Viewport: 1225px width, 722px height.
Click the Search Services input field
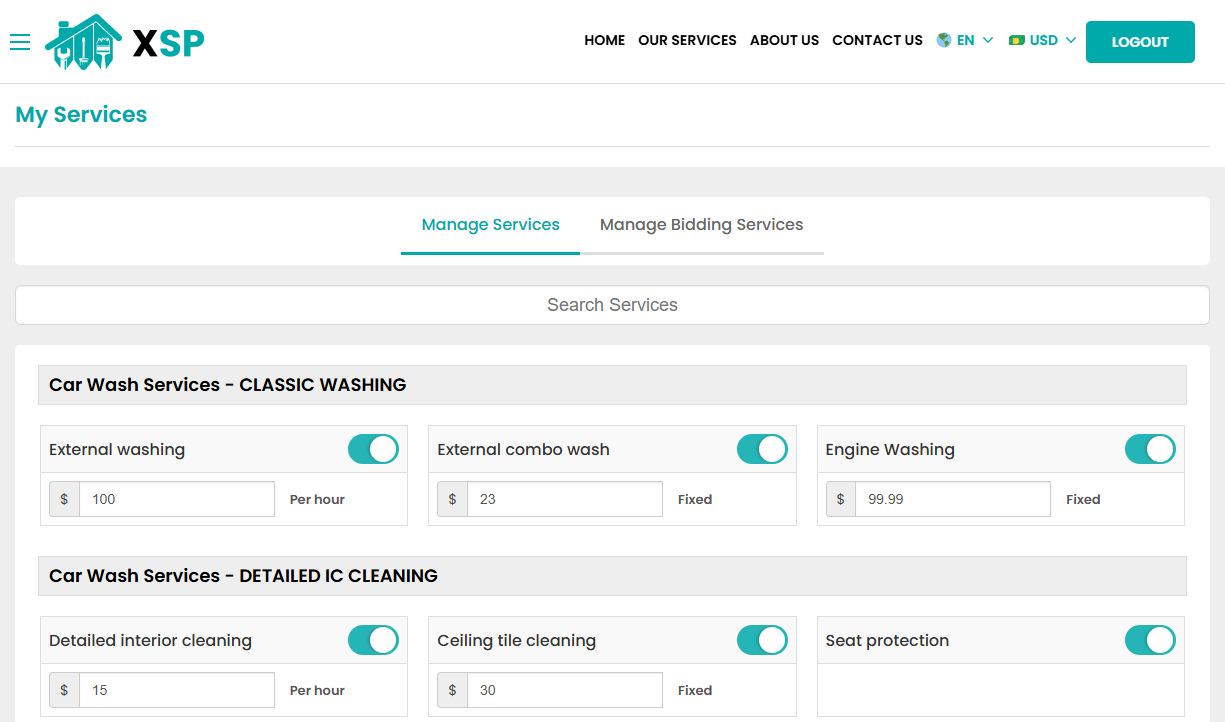point(612,304)
